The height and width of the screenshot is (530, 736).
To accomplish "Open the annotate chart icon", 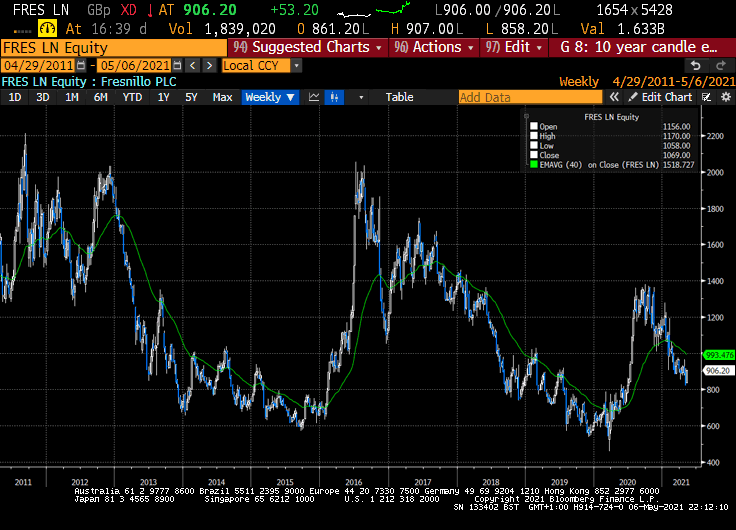I will (706, 97).
